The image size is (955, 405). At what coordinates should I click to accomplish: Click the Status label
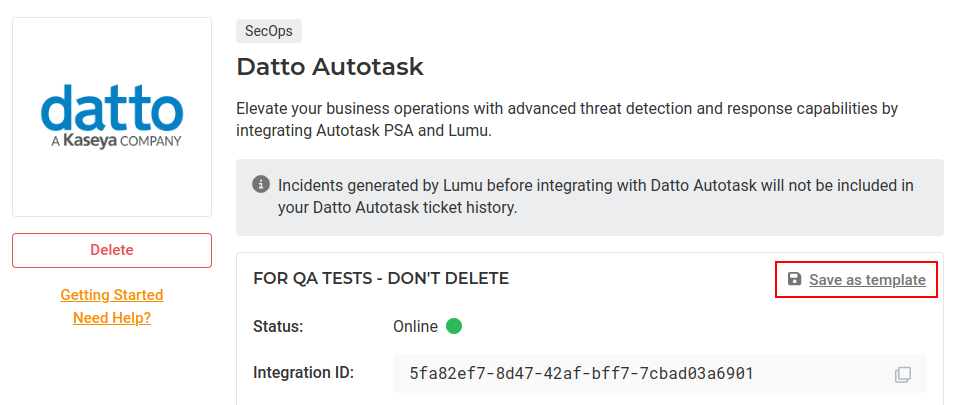click(x=278, y=326)
